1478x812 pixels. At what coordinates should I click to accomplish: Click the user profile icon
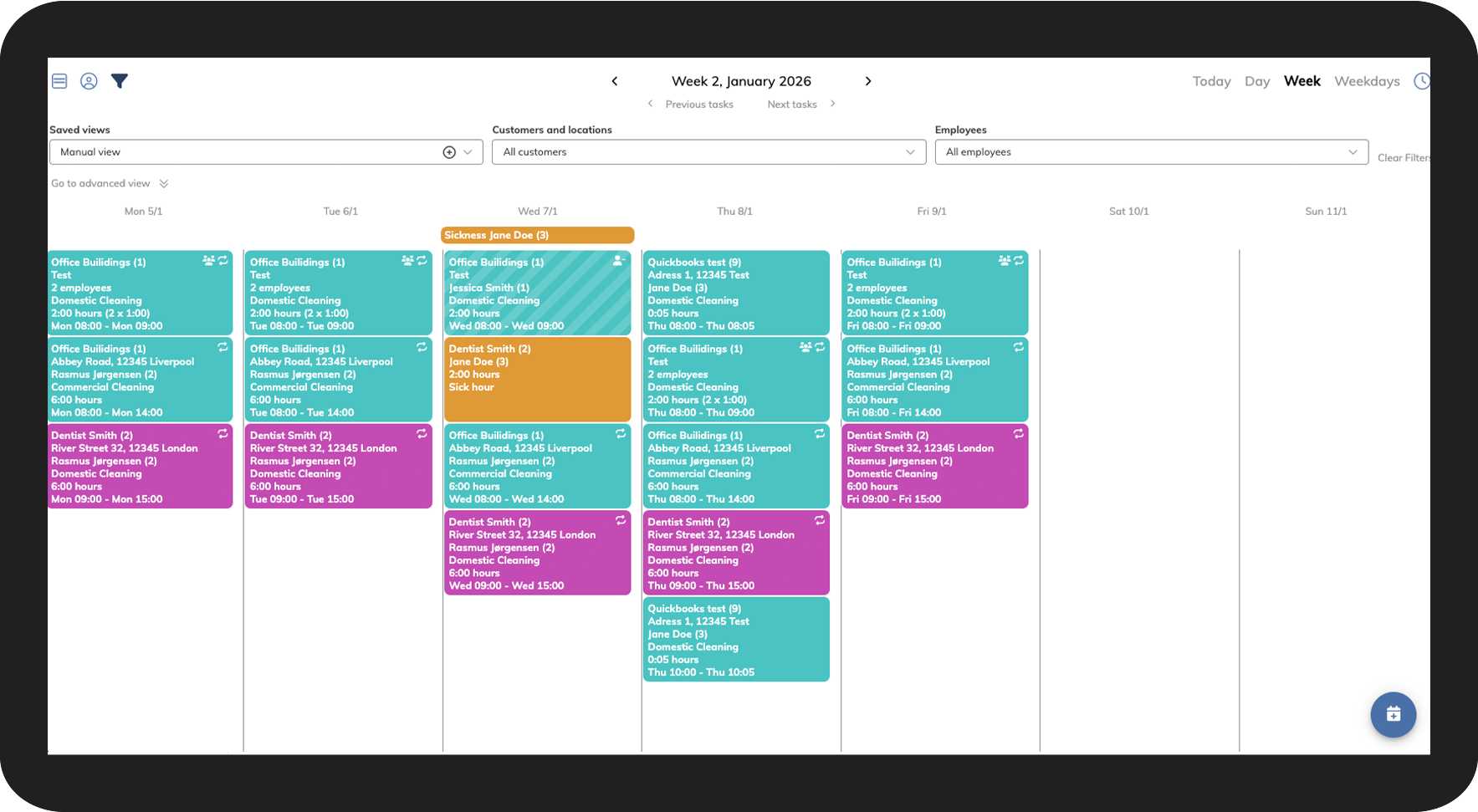pos(89,81)
